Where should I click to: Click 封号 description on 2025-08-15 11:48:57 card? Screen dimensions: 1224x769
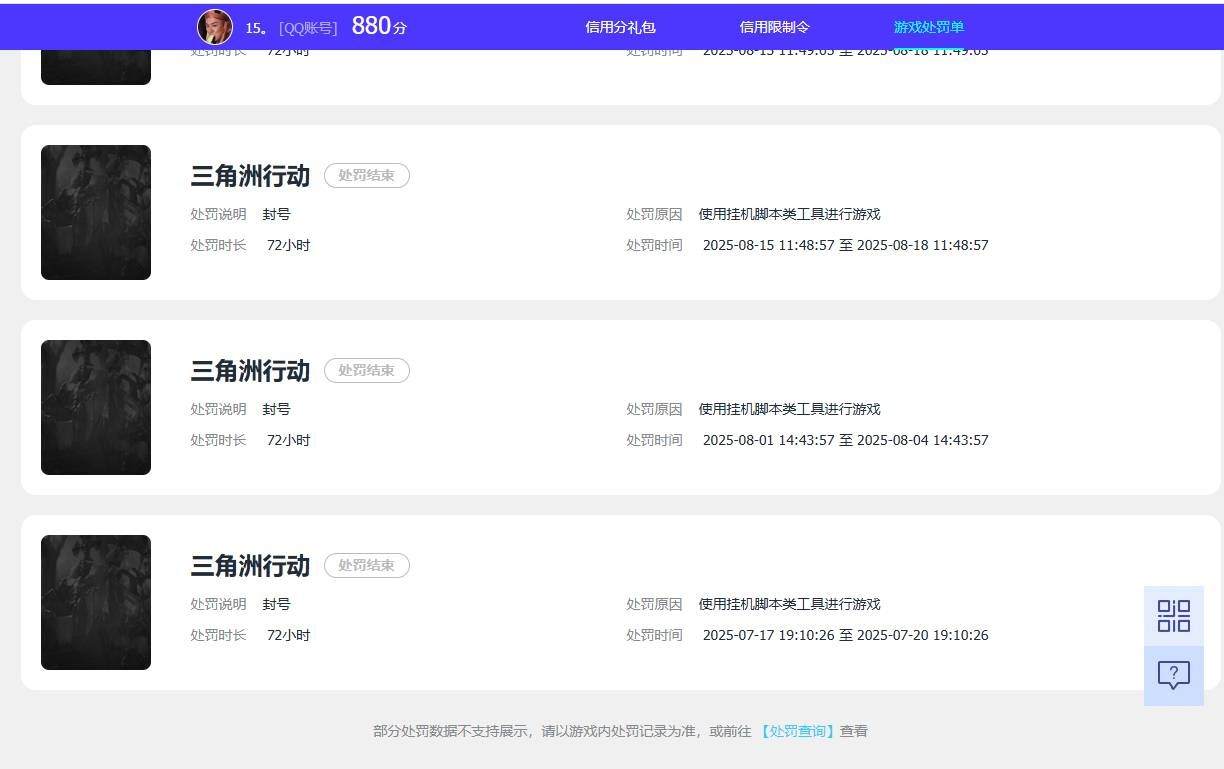277,214
